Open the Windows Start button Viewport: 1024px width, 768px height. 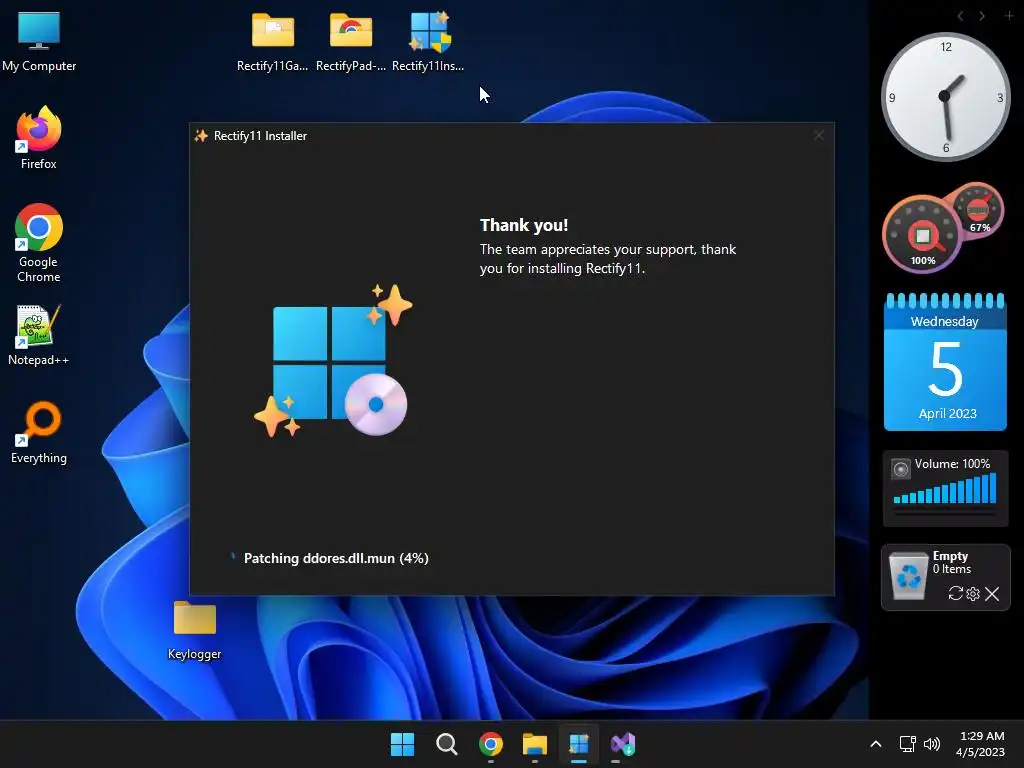click(402, 744)
